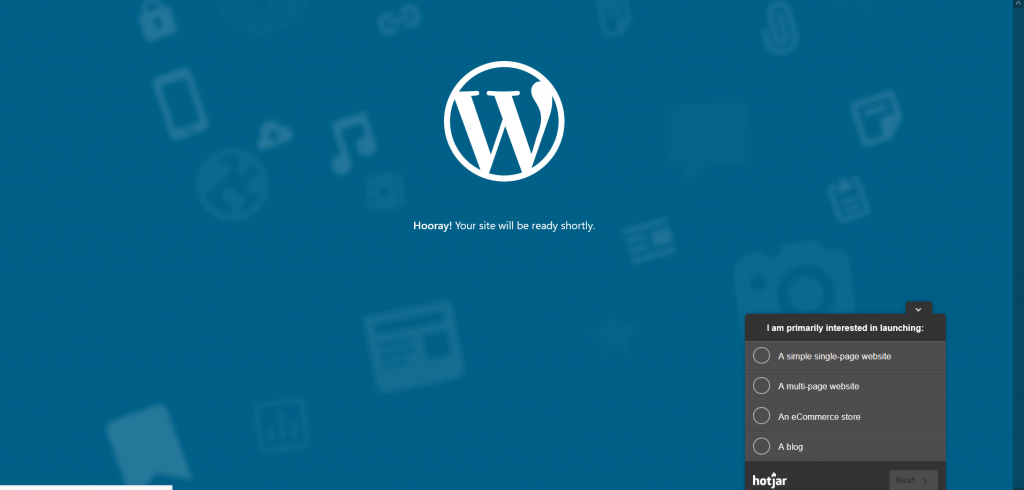This screenshot has height=490, width=1024.
Task: Click the page's vertical scrollbar
Action: (x=1018, y=245)
